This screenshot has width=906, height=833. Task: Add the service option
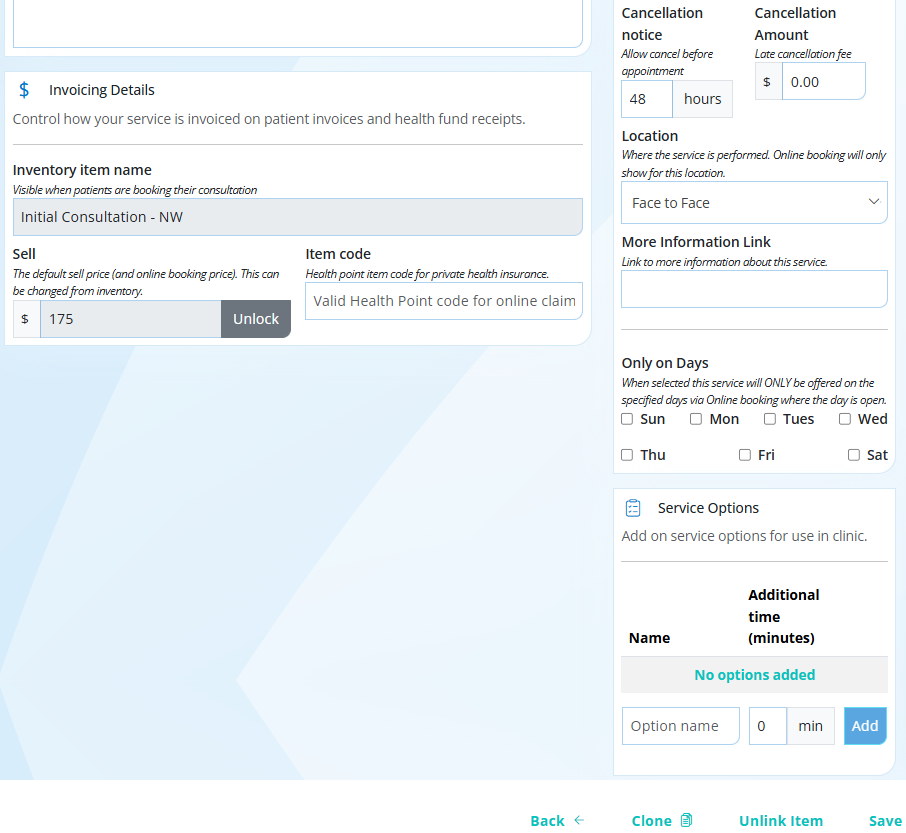pyautogui.click(x=865, y=726)
